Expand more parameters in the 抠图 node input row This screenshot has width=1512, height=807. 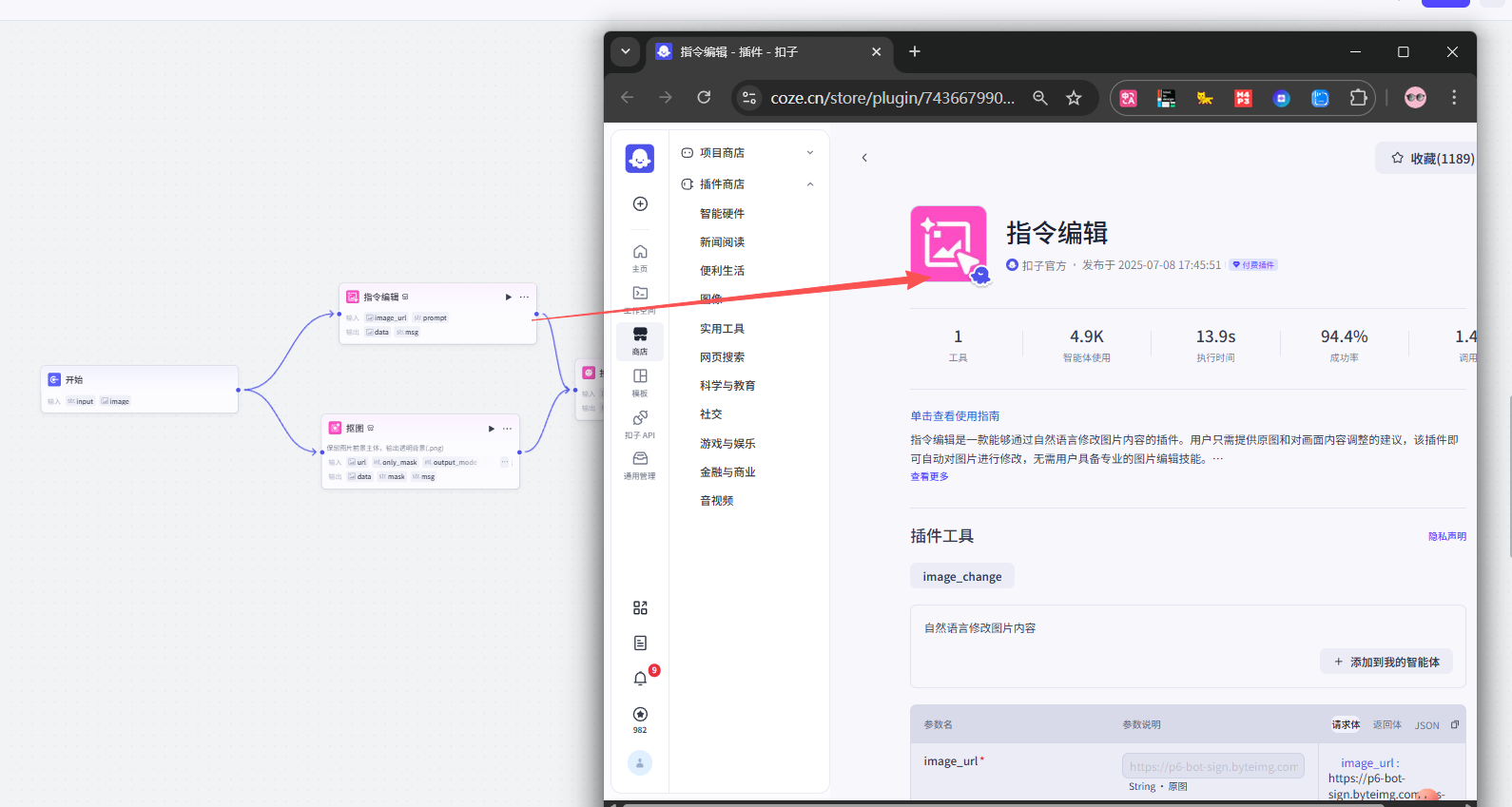(x=505, y=462)
